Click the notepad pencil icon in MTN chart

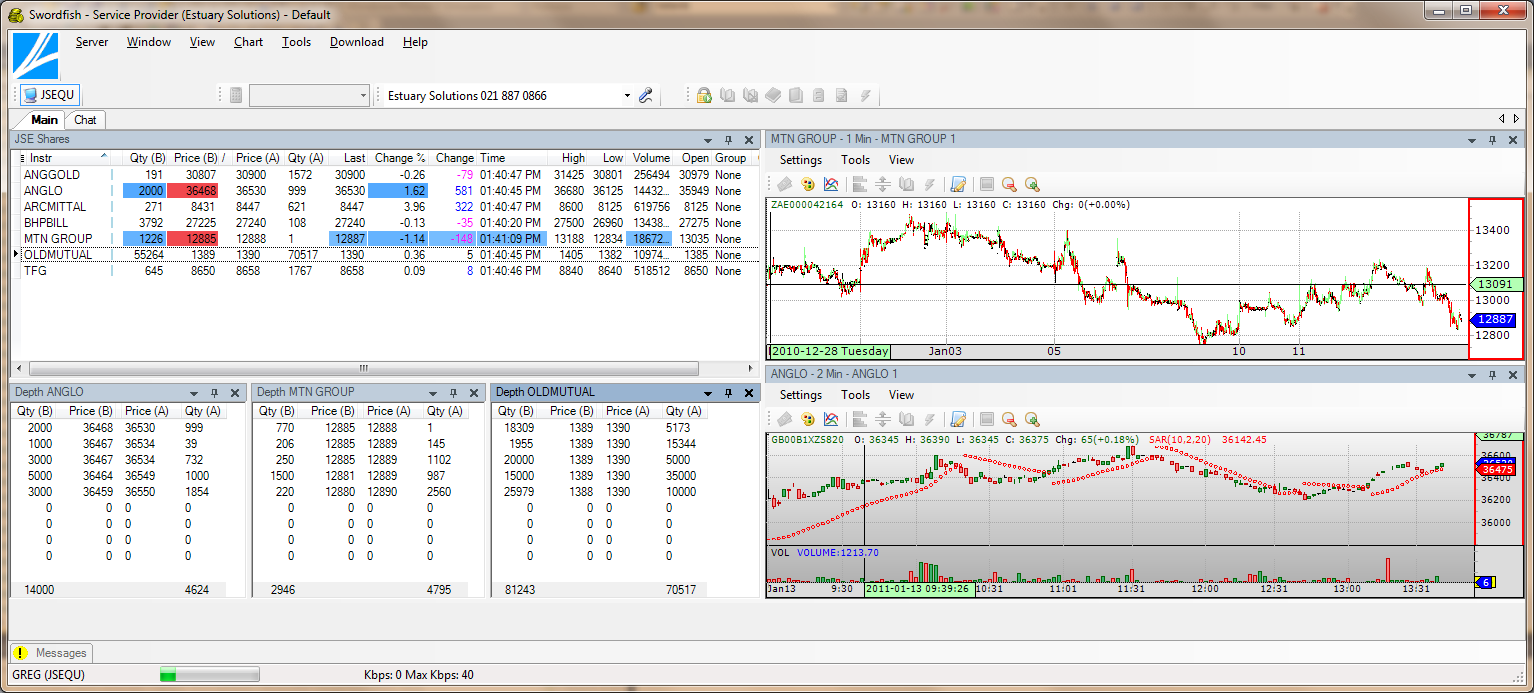[x=958, y=184]
